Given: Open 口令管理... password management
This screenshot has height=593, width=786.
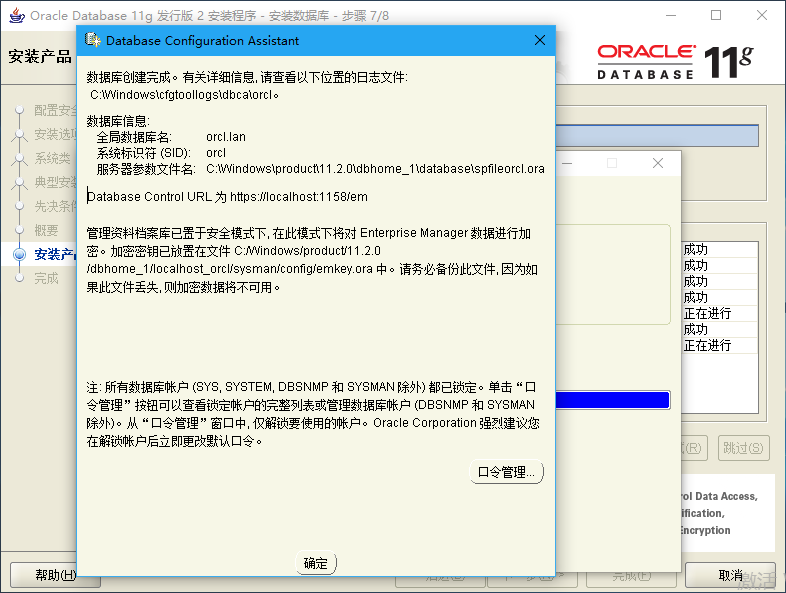Looking at the screenshot, I should pos(506,472).
